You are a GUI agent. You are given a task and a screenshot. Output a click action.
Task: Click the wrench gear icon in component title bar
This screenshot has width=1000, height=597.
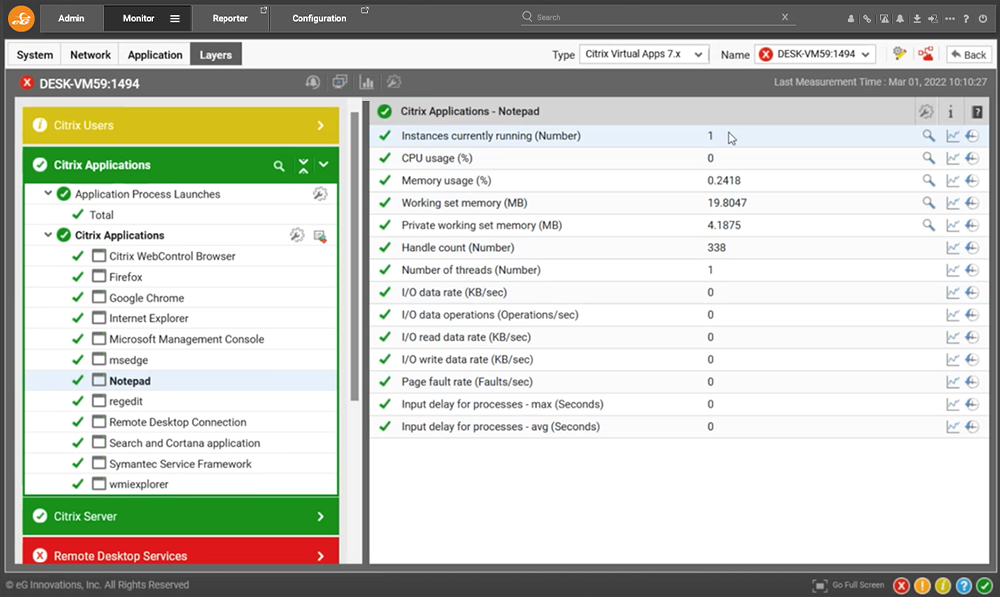click(x=394, y=82)
